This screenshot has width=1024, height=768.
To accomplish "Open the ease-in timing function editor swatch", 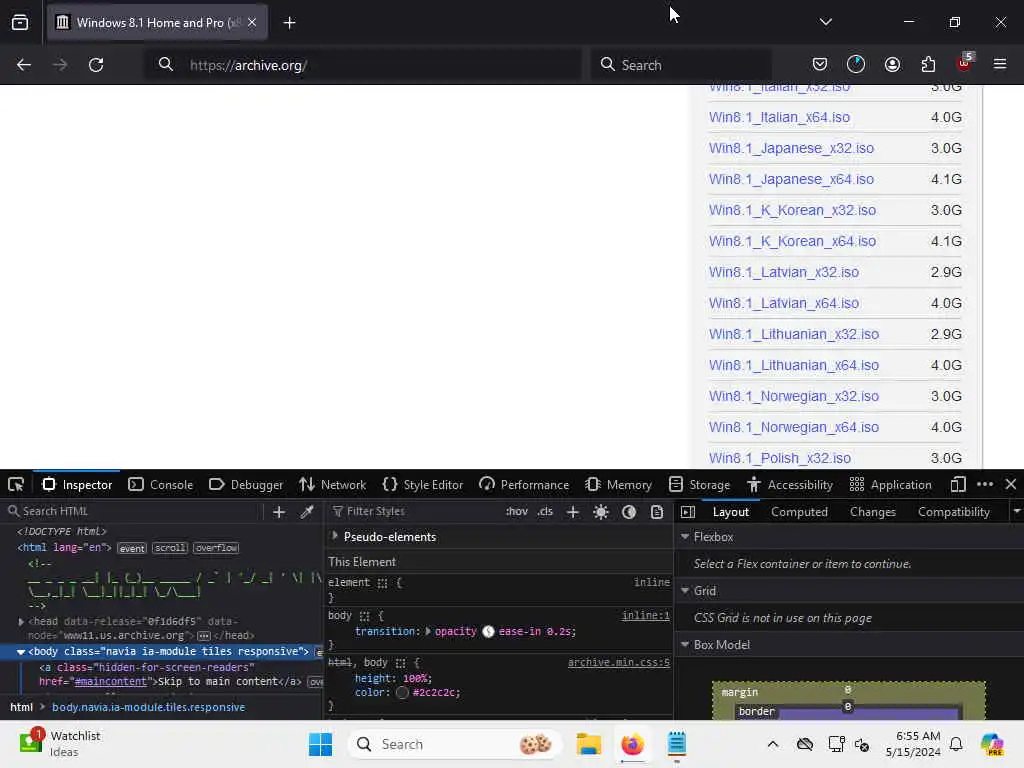I will [x=488, y=632].
